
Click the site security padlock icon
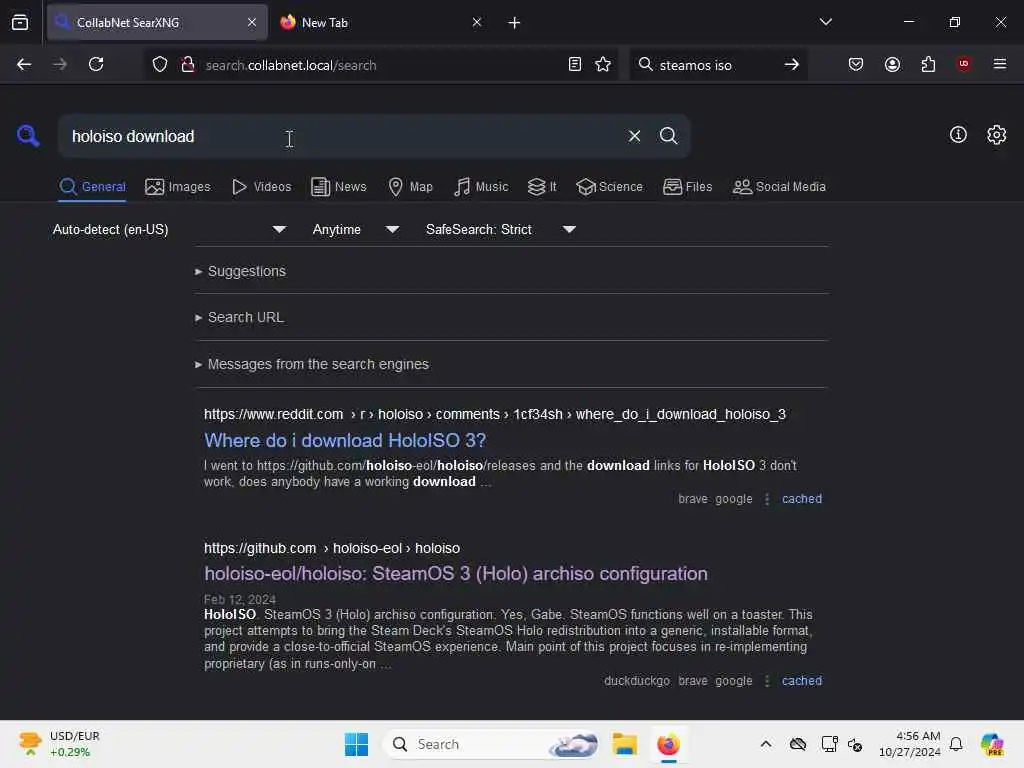188,65
